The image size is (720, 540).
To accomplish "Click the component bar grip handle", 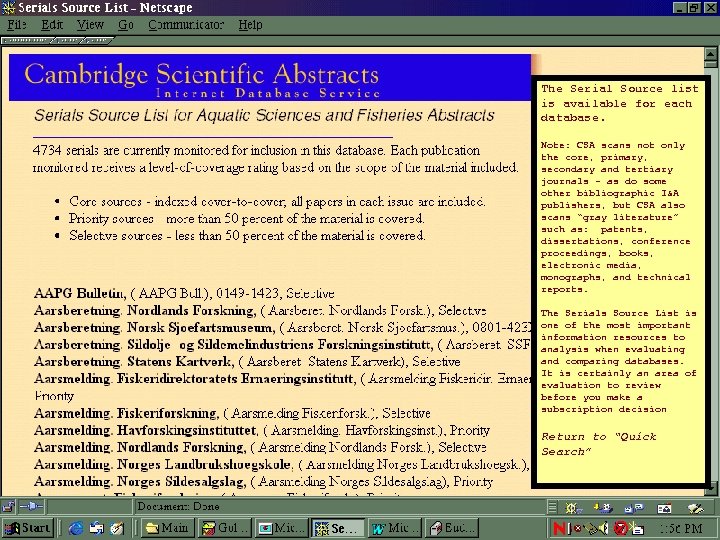I will tap(552, 507).
